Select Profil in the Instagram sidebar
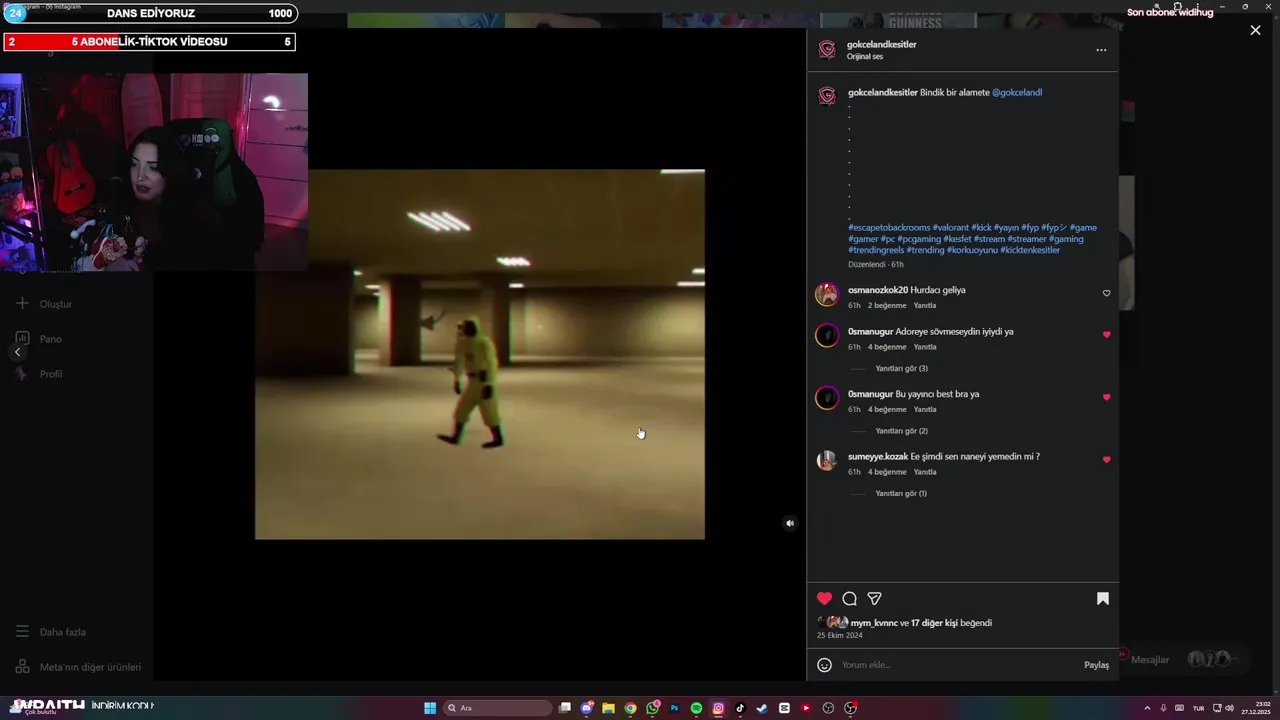The height and width of the screenshot is (720, 1280). [39, 374]
